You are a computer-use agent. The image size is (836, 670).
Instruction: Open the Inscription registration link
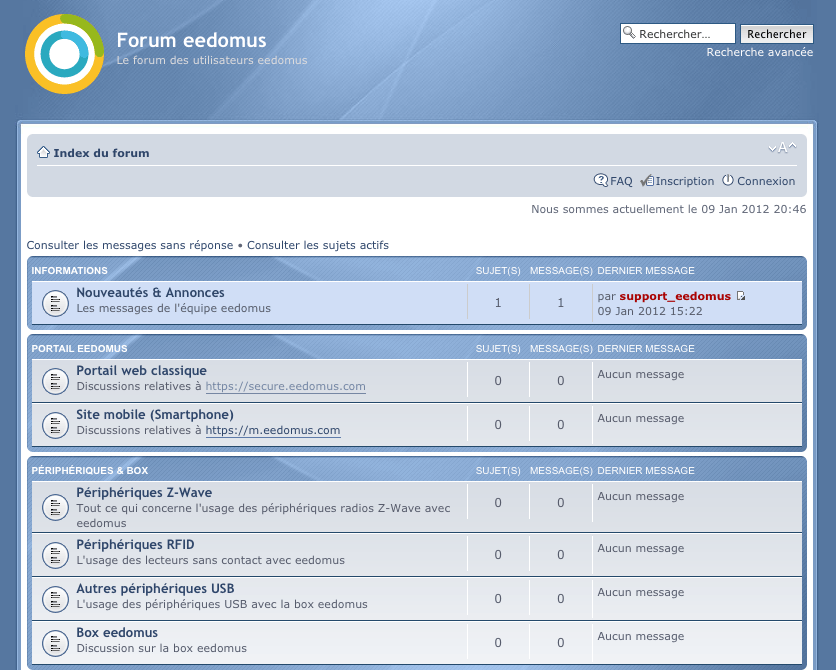[685, 181]
